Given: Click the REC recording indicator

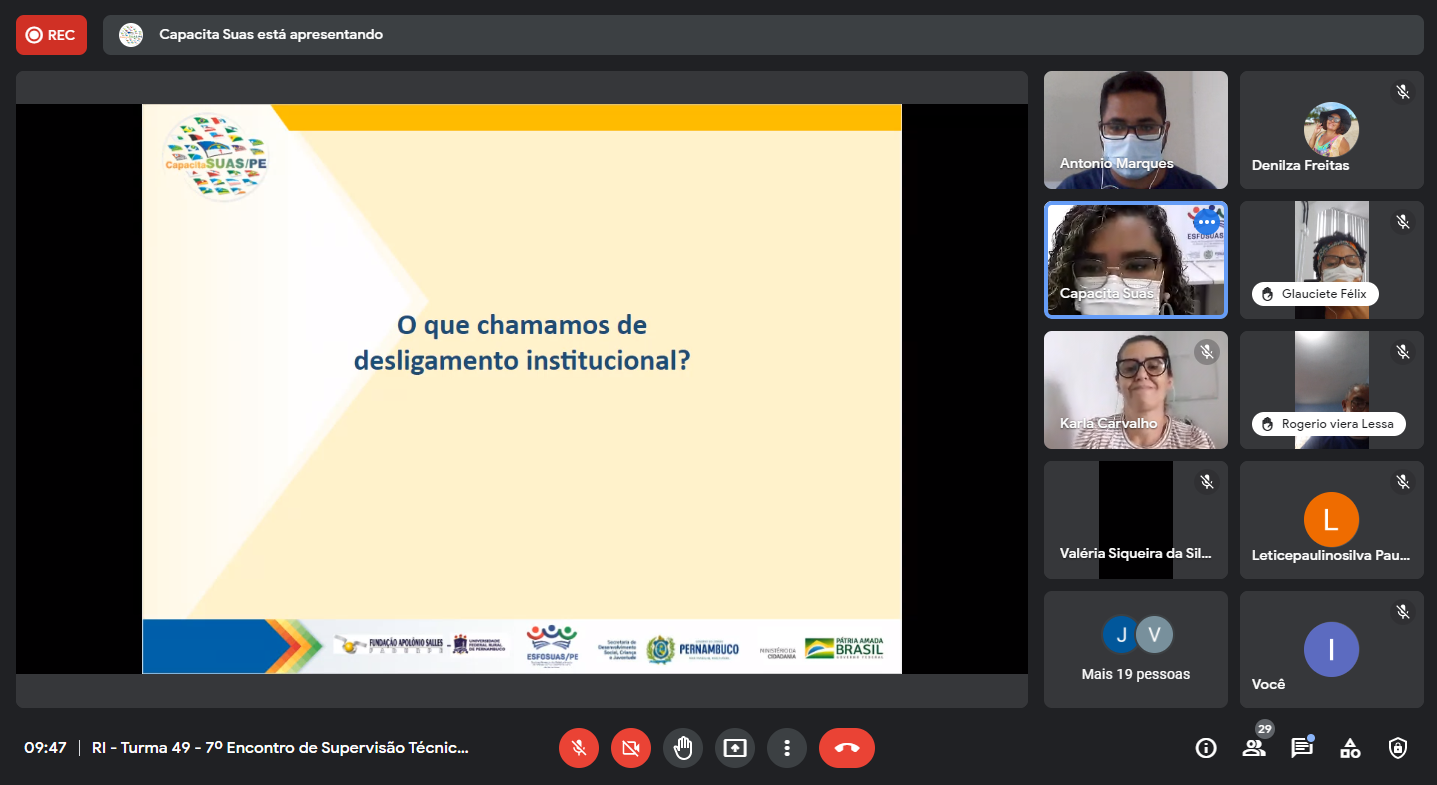Looking at the screenshot, I should [51, 35].
